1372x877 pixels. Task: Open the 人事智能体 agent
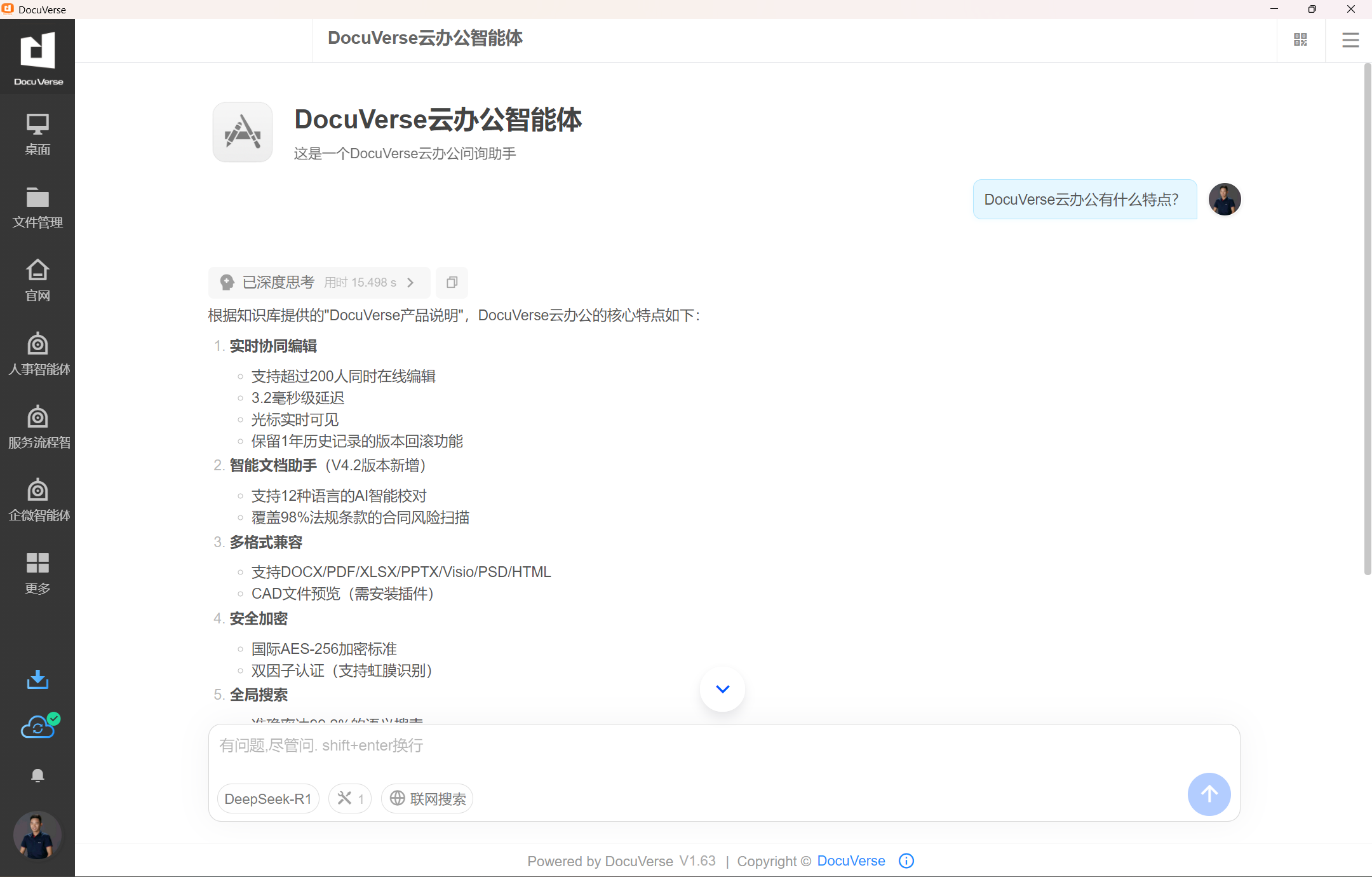(x=37, y=353)
